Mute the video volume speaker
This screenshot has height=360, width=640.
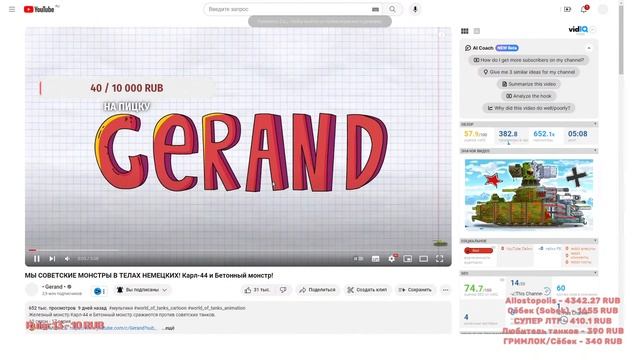click(67, 258)
